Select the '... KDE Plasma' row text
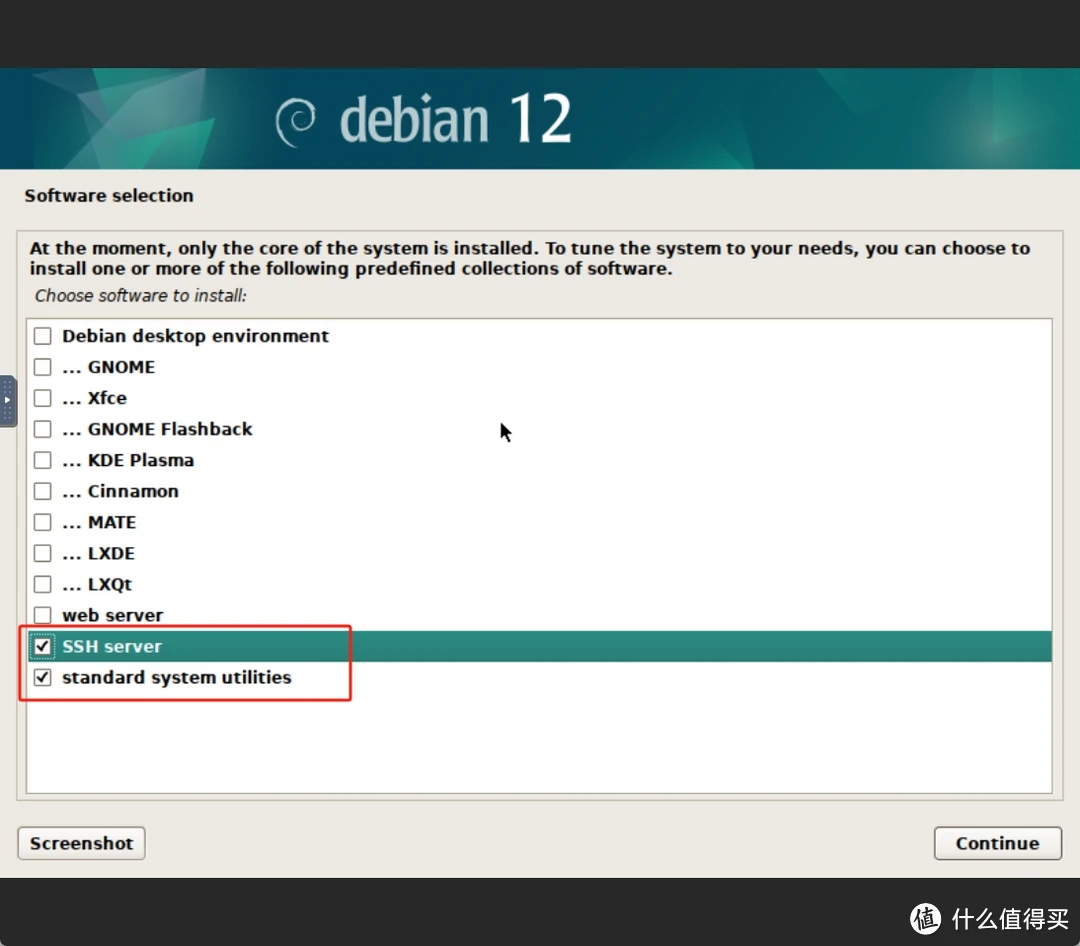The width and height of the screenshot is (1080, 946). [128, 460]
